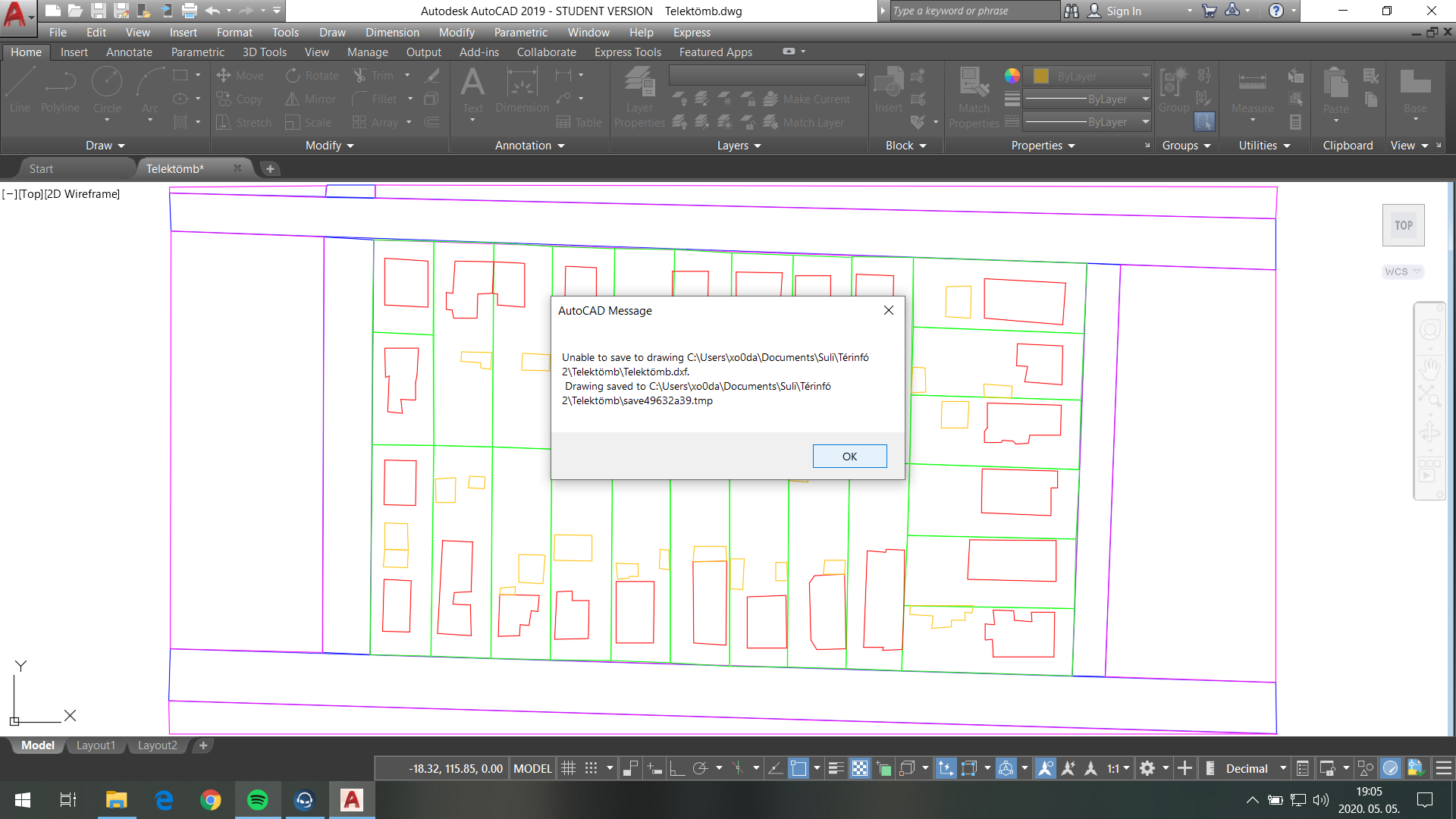This screenshot has width=1456, height=819.
Task: Open the Dimension menu
Action: tap(392, 33)
